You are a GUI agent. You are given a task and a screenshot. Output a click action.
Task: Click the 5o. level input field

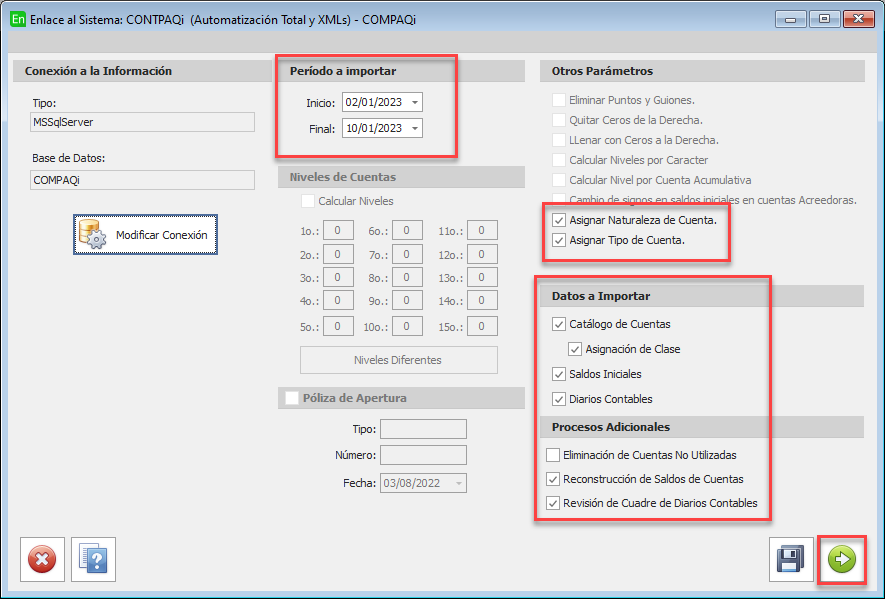[338, 326]
